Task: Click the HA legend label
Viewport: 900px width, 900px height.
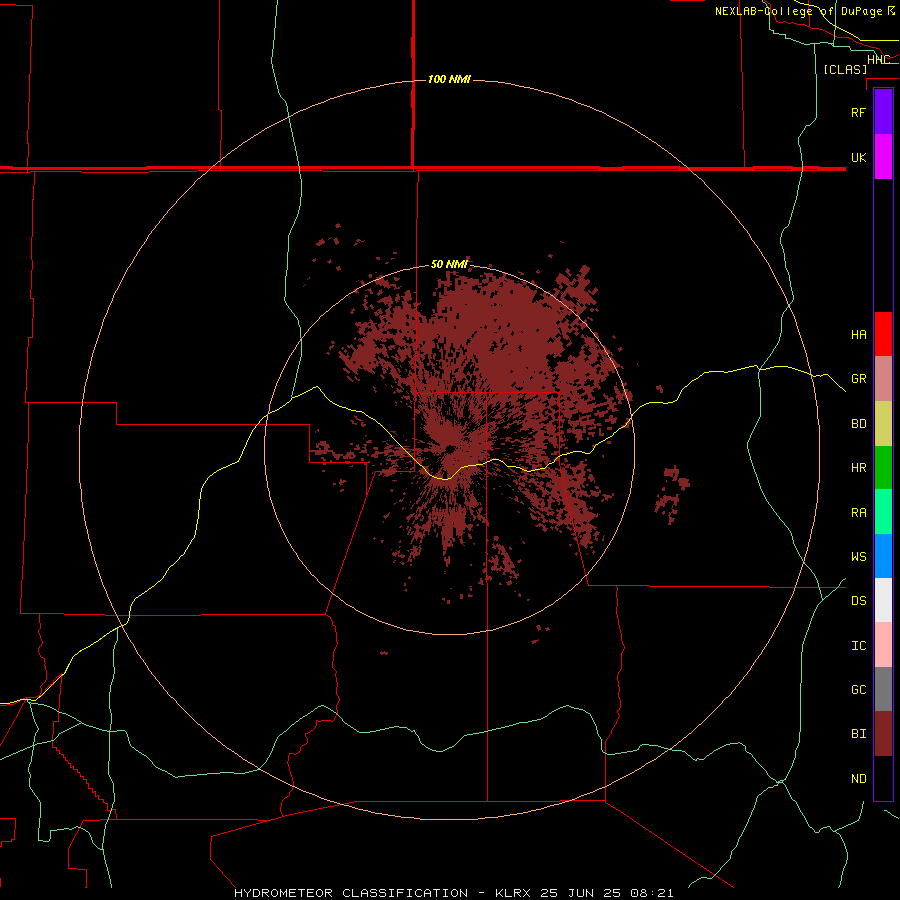Action: click(859, 335)
